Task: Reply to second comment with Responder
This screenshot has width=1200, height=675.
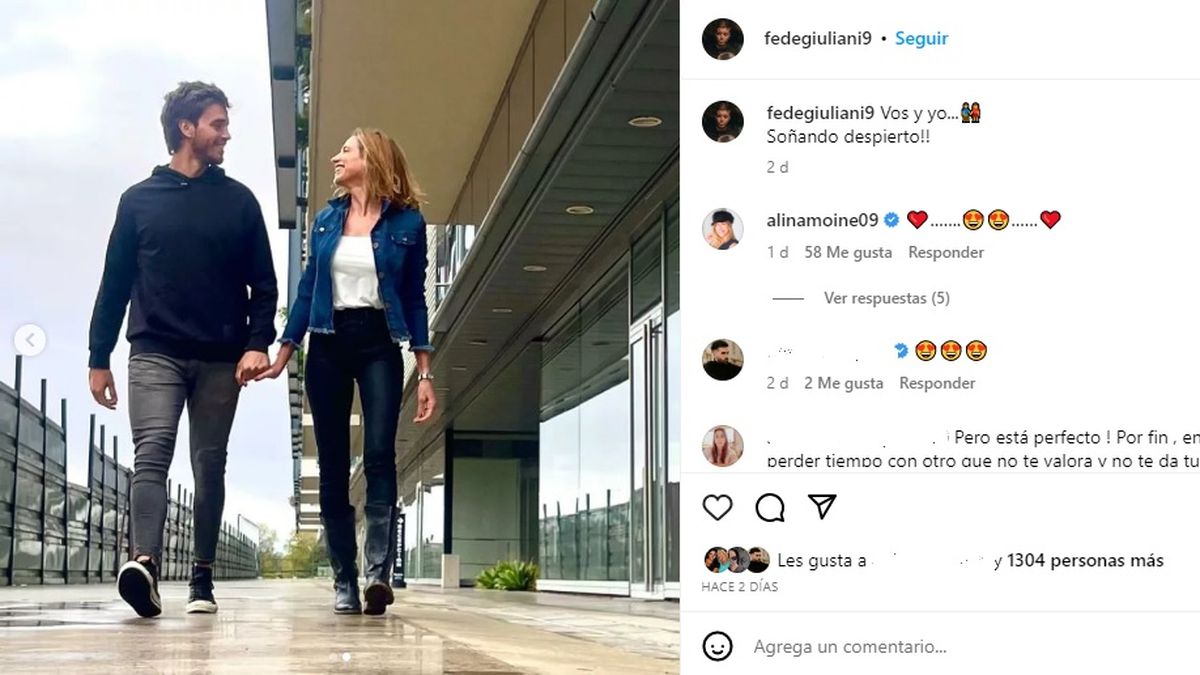Action: coord(937,383)
